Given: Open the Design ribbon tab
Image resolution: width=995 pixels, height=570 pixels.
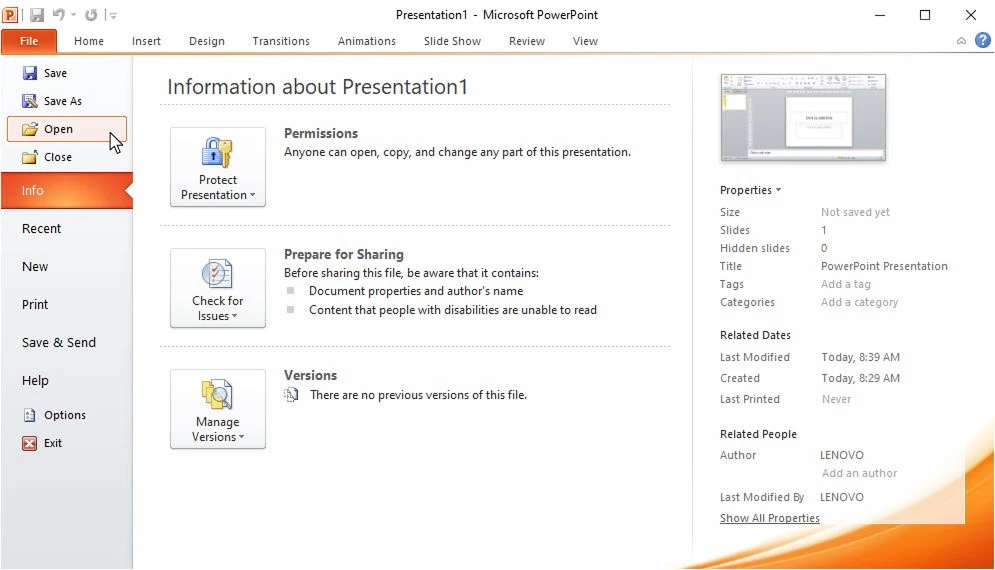Looking at the screenshot, I should (207, 41).
